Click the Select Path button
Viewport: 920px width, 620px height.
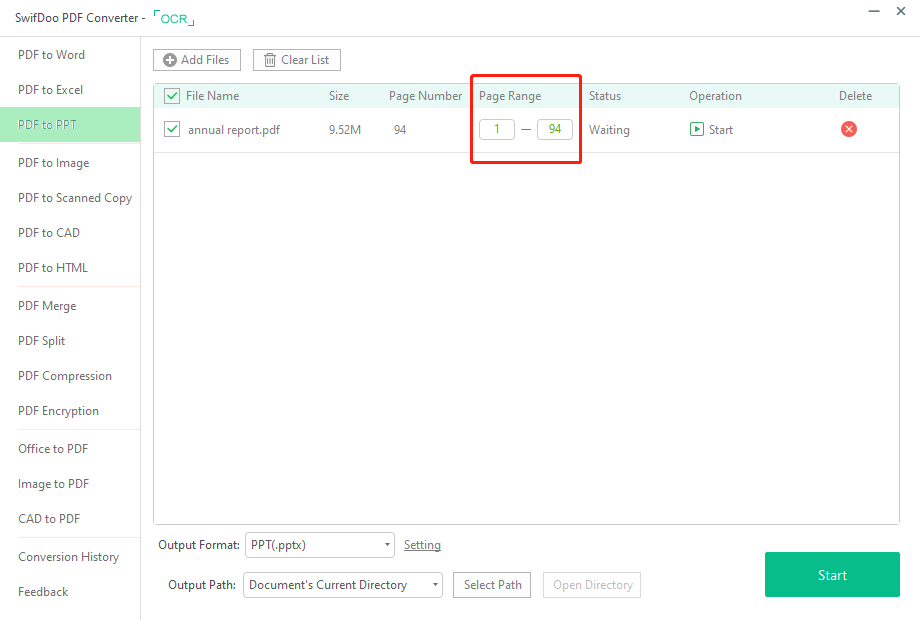point(492,585)
